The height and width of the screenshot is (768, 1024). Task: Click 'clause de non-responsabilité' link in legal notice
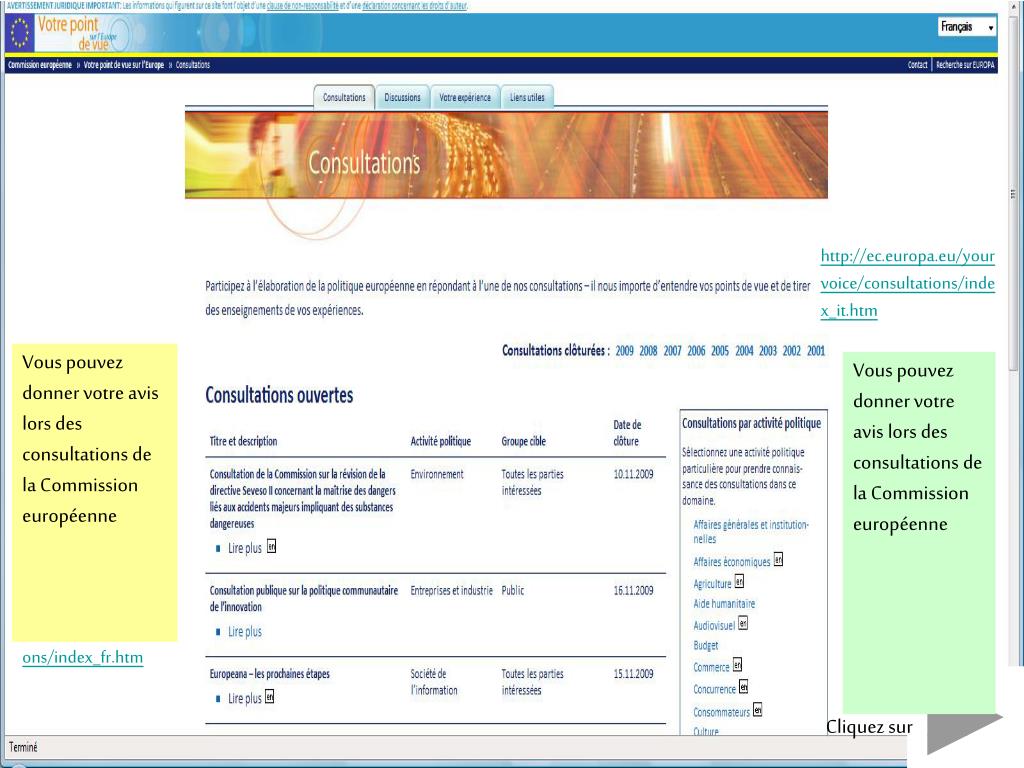(x=302, y=5)
